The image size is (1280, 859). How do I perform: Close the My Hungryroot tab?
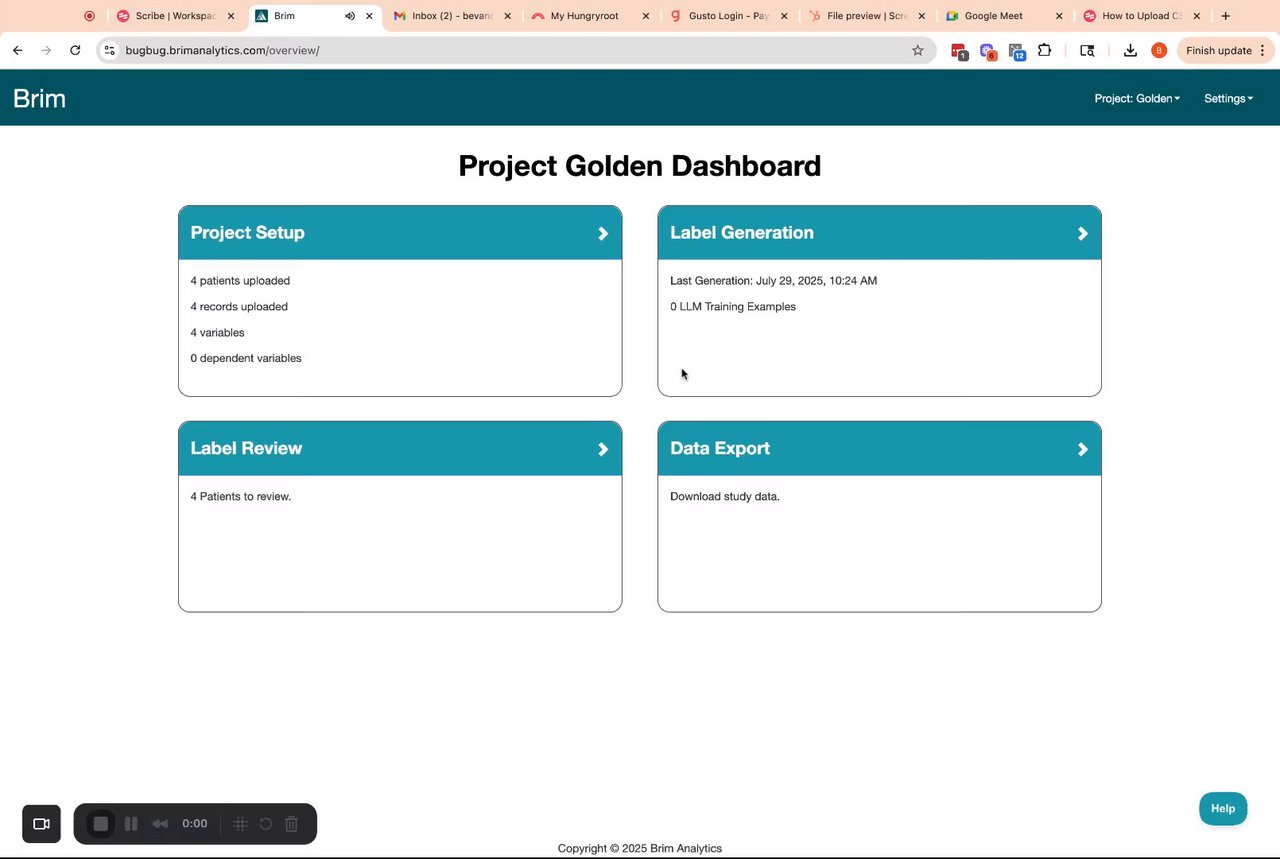pos(646,16)
